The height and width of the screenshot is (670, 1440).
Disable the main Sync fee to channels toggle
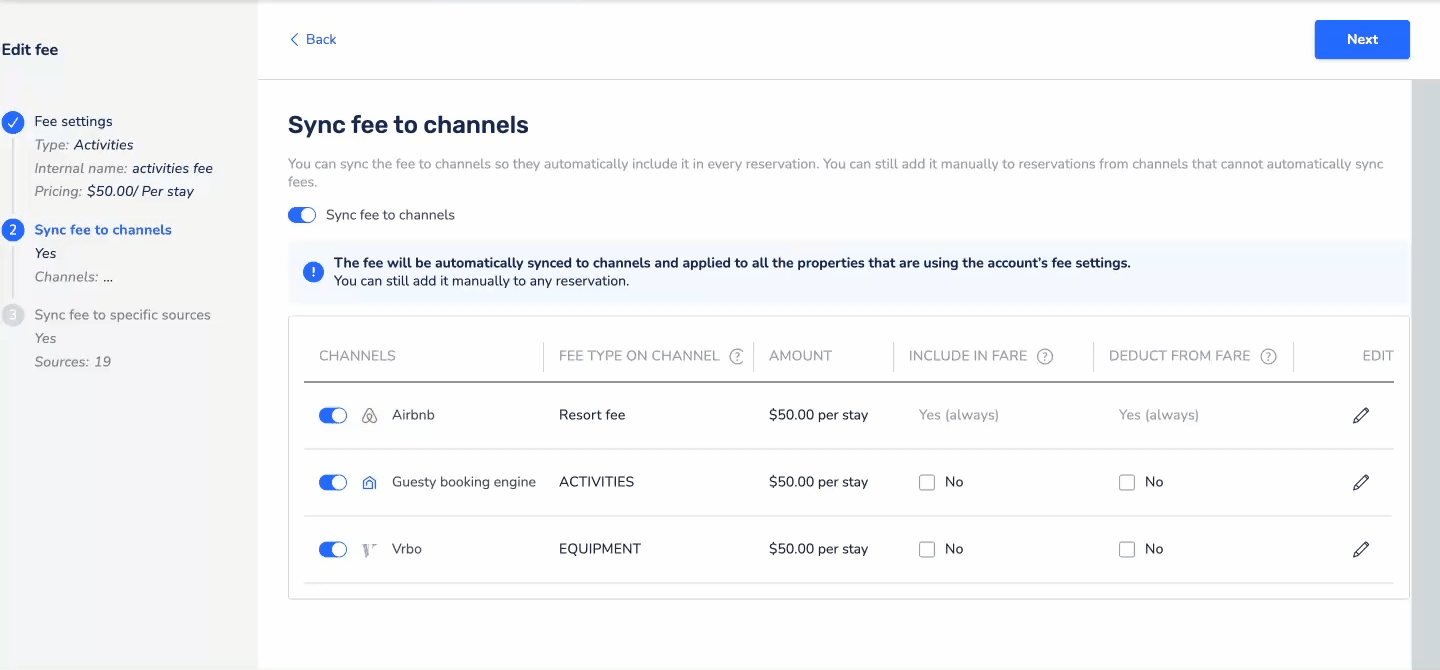tap(302, 215)
